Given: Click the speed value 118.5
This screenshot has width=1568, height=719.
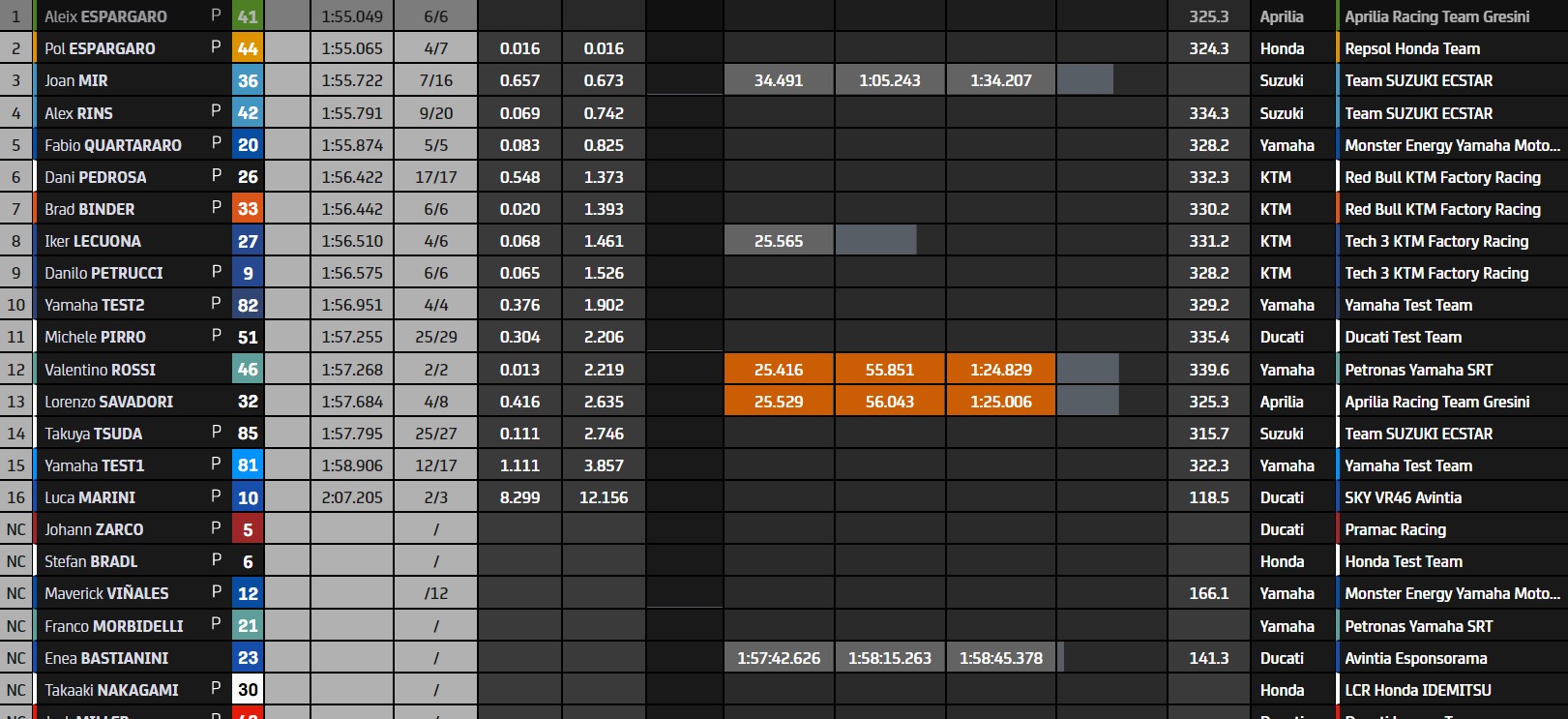Looking at the screenshot, I should coord(1209,497).
